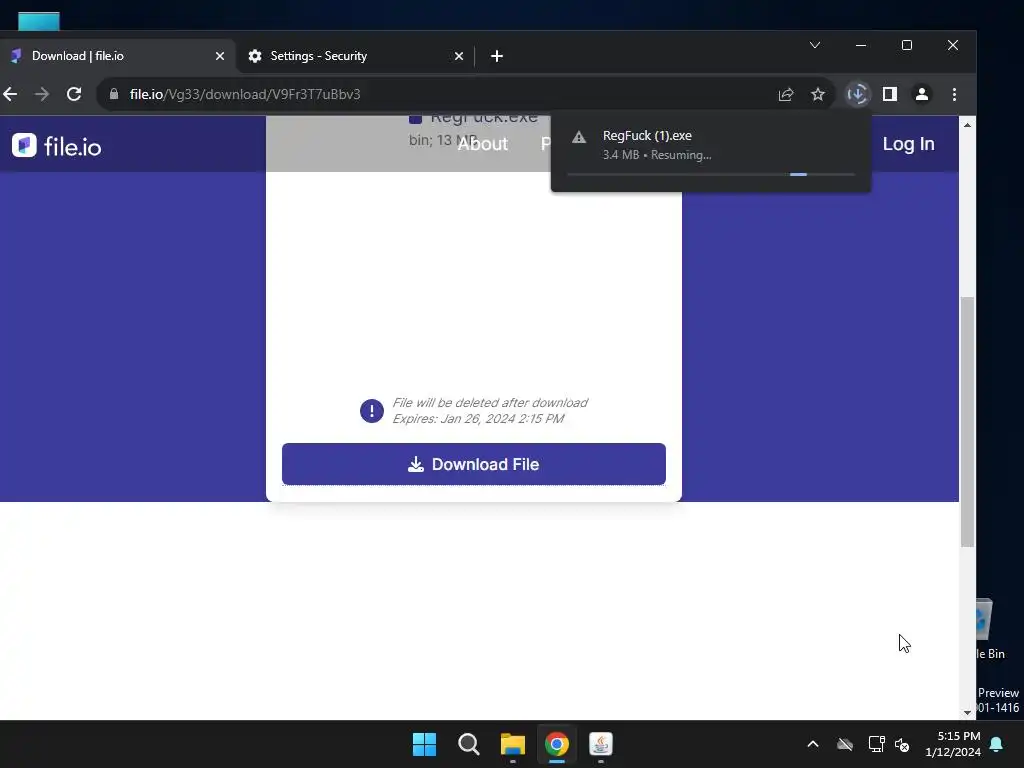Open the About menu on file.io
1024x768 pixels.
pos(483,144)
